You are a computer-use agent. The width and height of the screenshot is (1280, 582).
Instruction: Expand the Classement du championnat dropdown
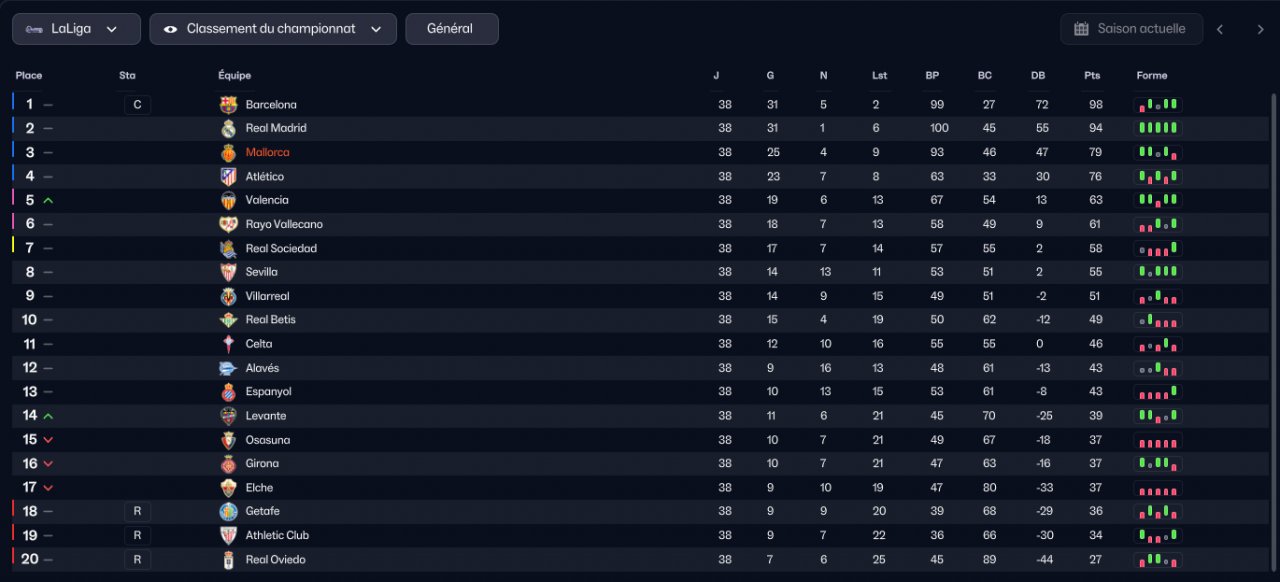click(x=273, y=29)
